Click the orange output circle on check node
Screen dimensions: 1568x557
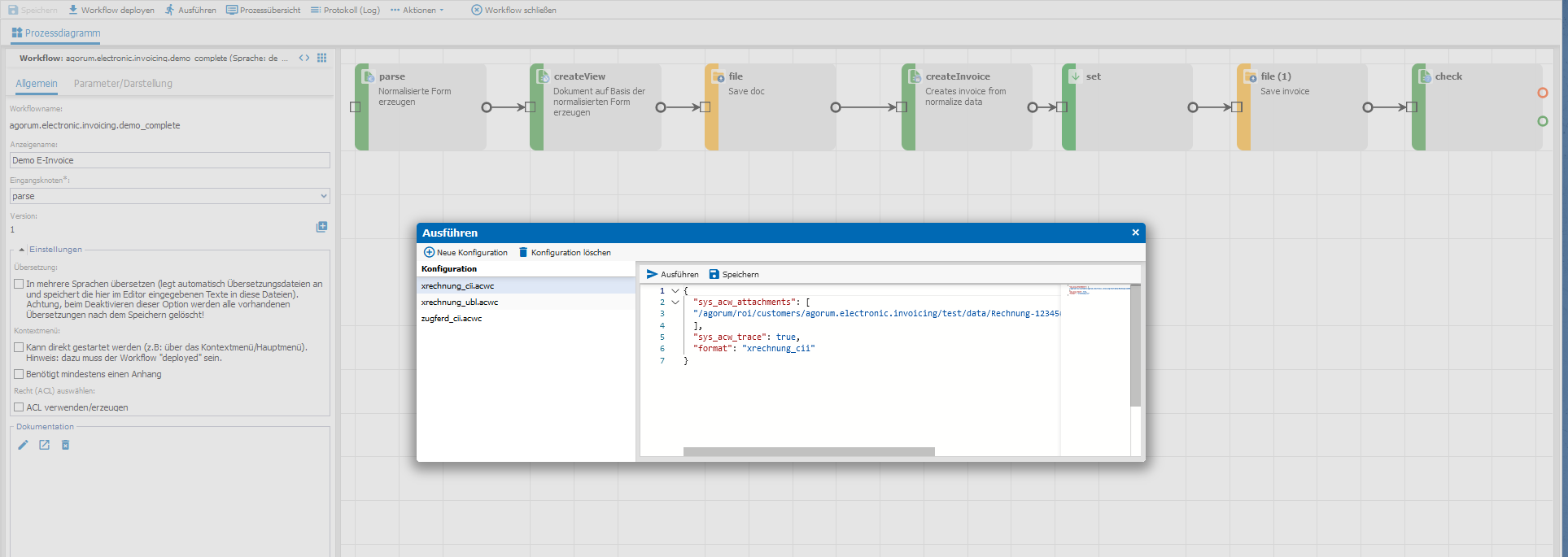coord(1542,93)
